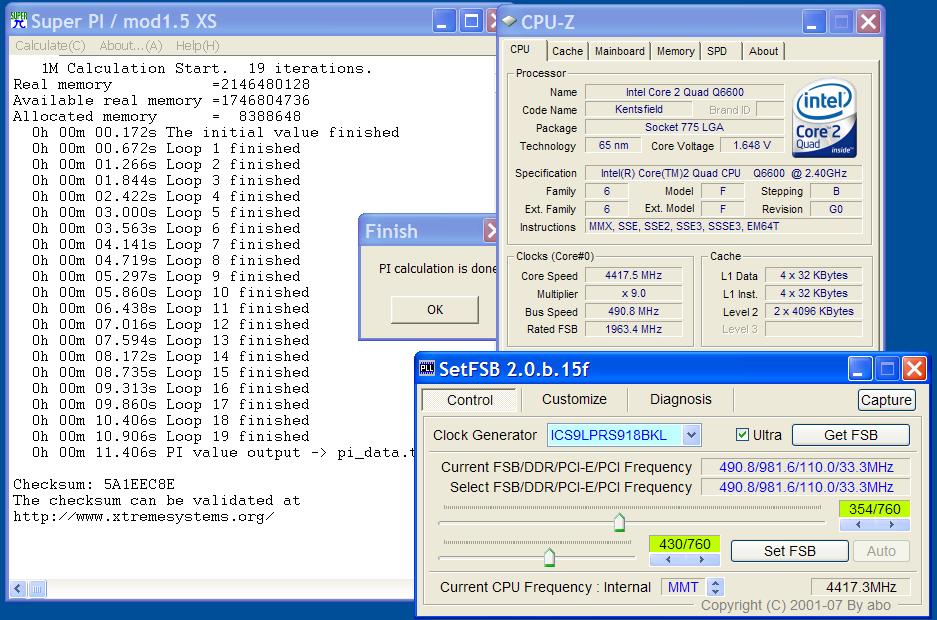Switch to the Cache tab in CPU-Z
This screenshot has width=937, height=620.
tap(567, 51)
